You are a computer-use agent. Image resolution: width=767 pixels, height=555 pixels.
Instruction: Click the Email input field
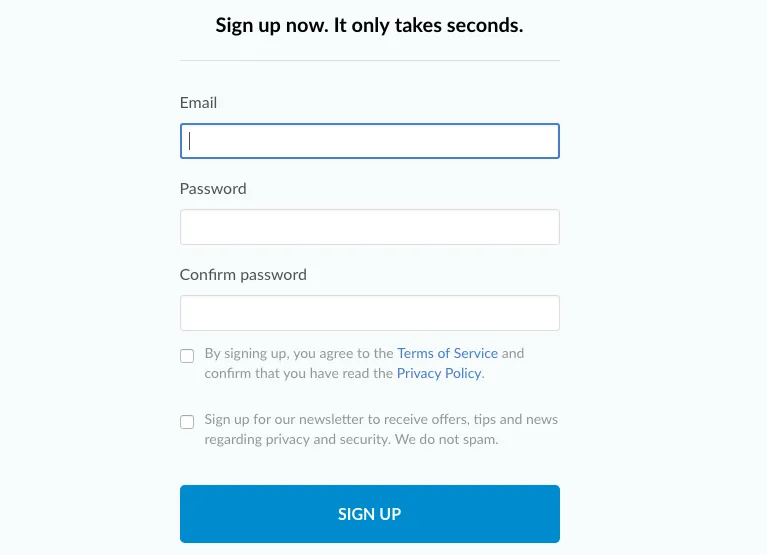[370, 141]
